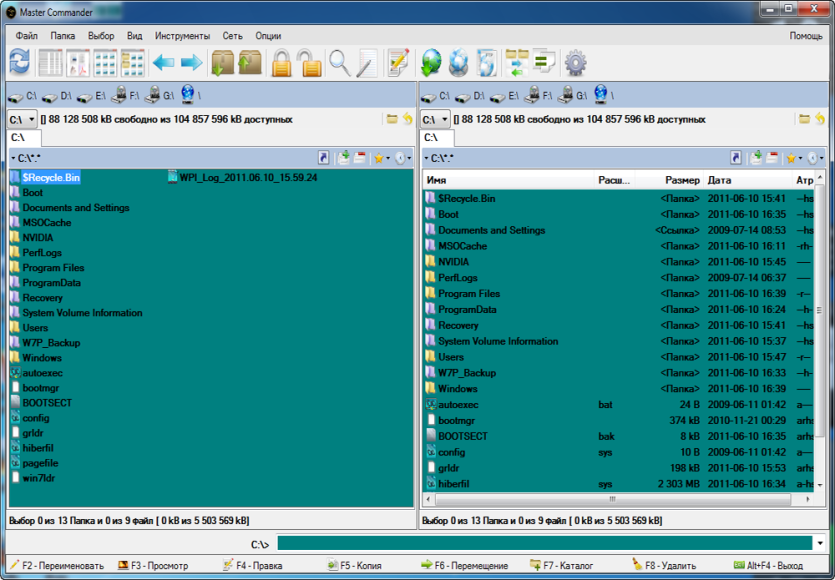Click the closed padlock icon
Image resolution: width=835 pixels, height=580 pixels.
coord(282,63)
